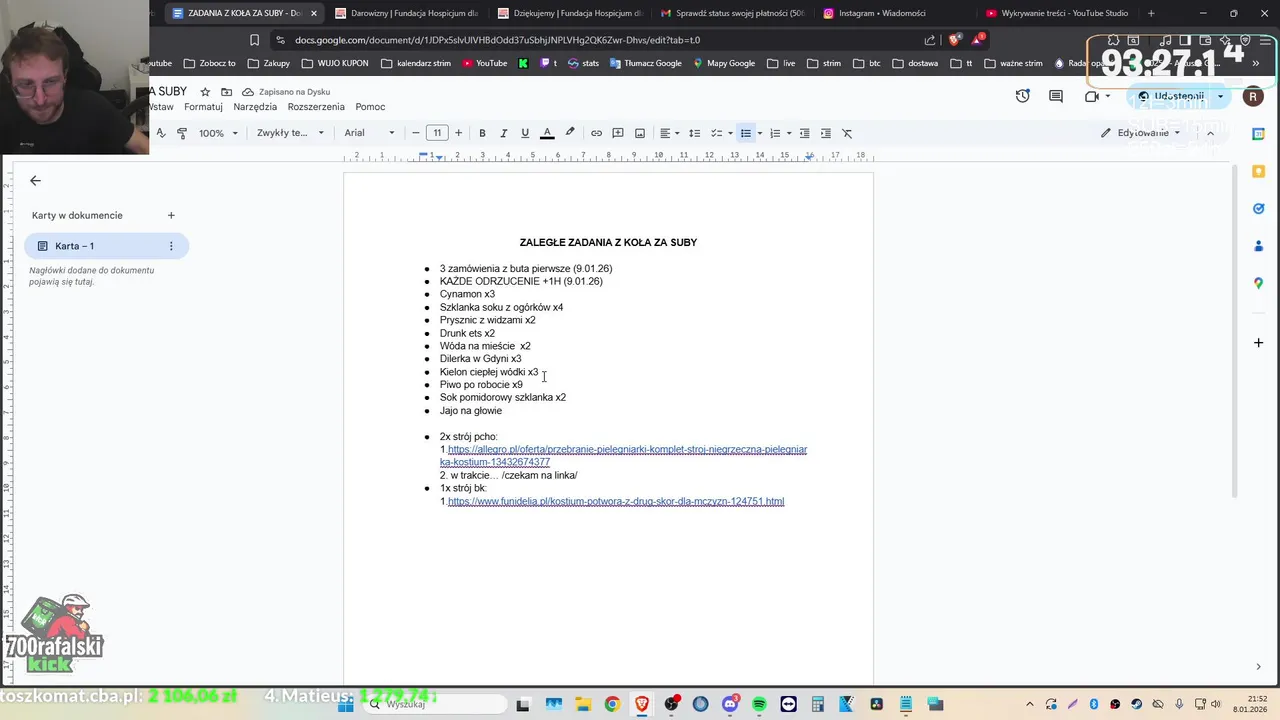This screenshot has height=720, width=1280.
Task: Expand the bulleted list style arrow
Action: pyautogui.click(x=760, y=133)
